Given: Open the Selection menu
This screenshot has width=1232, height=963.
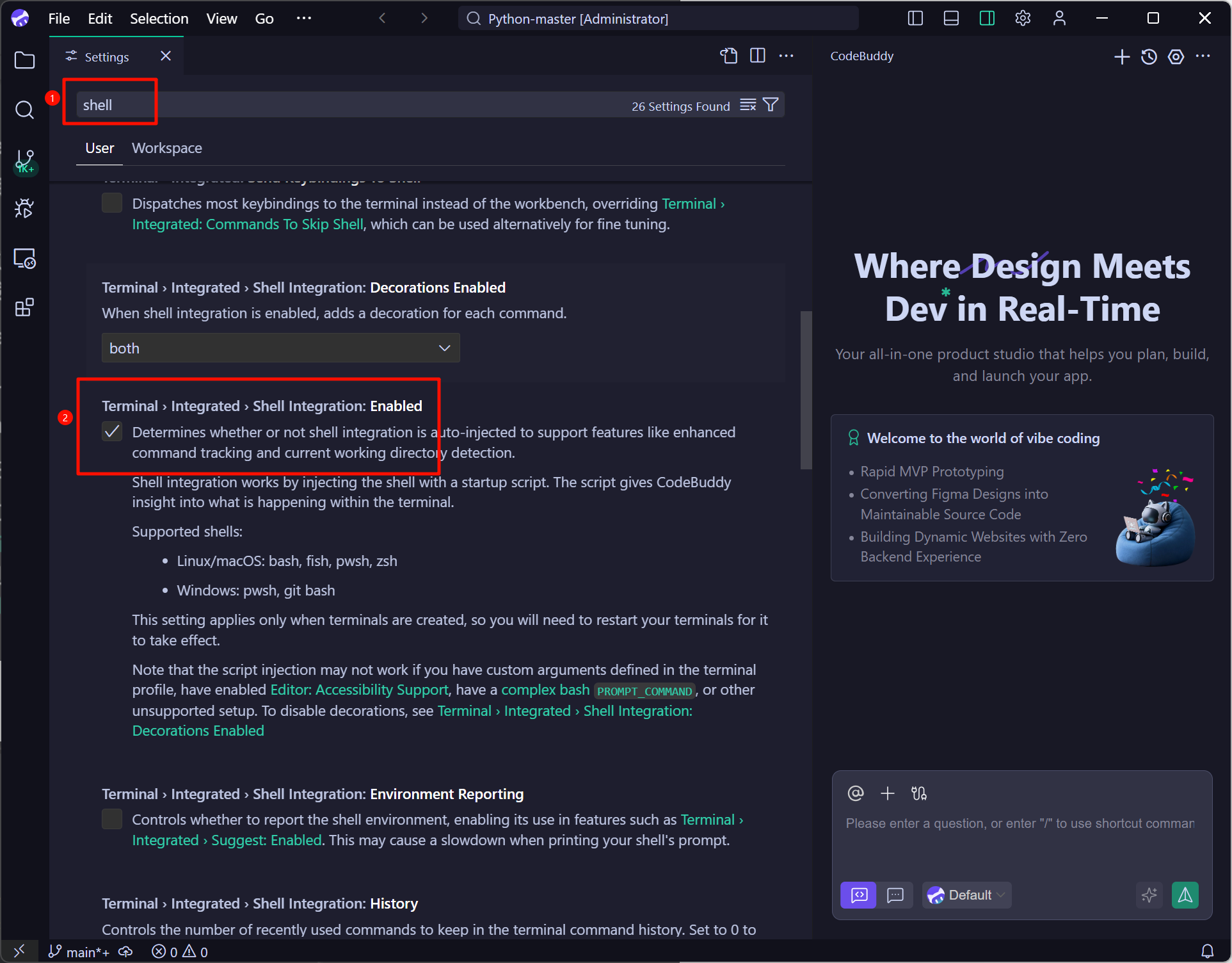Looking at the screenshot, I should (159, 19).
